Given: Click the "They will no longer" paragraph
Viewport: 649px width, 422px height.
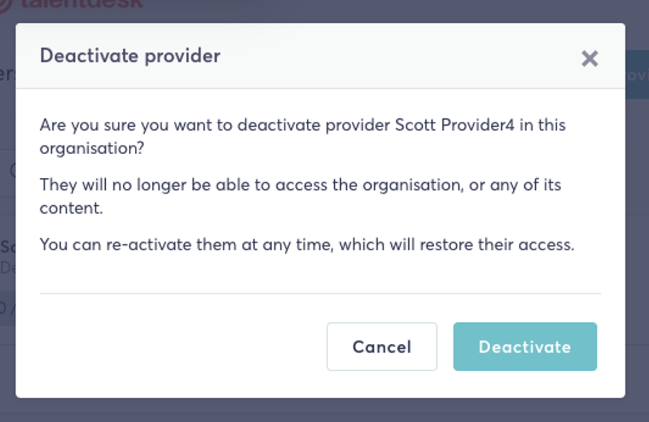Looking at the screenshot, I should 300,196.
